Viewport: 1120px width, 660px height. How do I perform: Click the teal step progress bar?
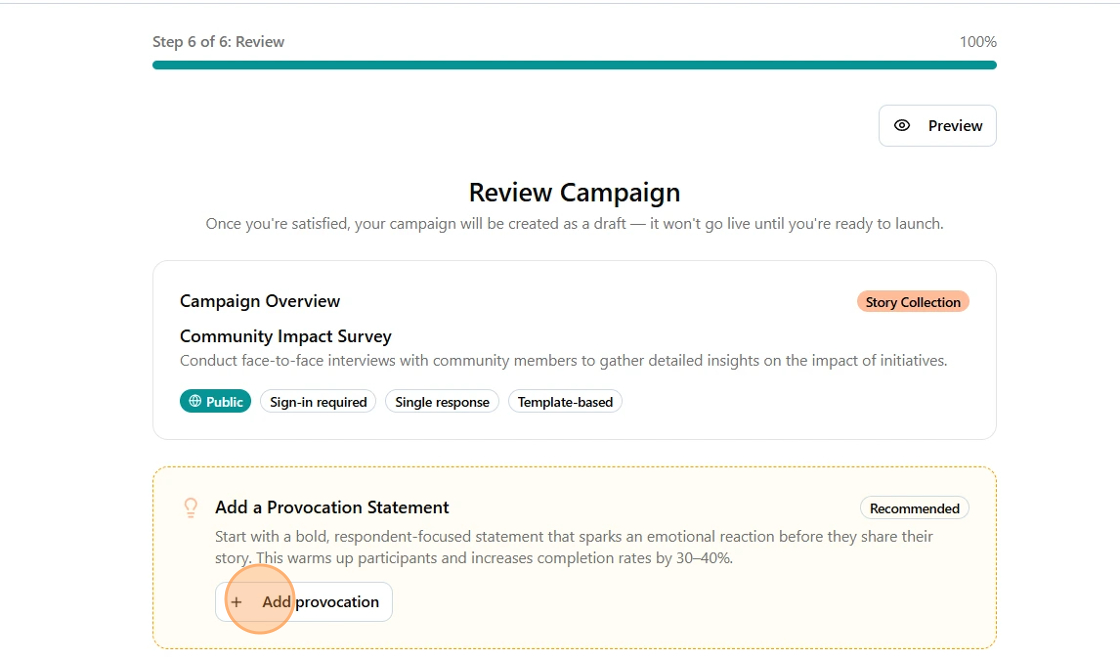574,65
